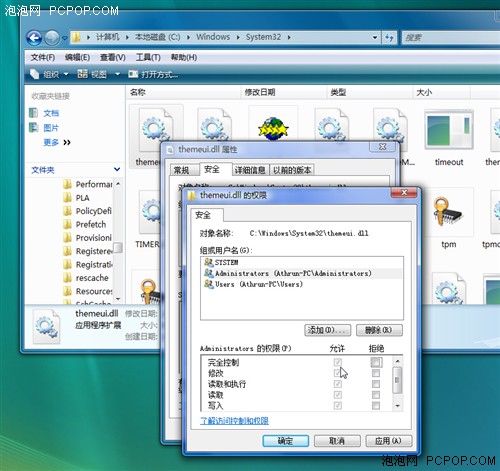Image resolution: width=500 pixels, height=471 pixels.
Task: Toggle Deny for 读取
Action: (x=376, y=395)
